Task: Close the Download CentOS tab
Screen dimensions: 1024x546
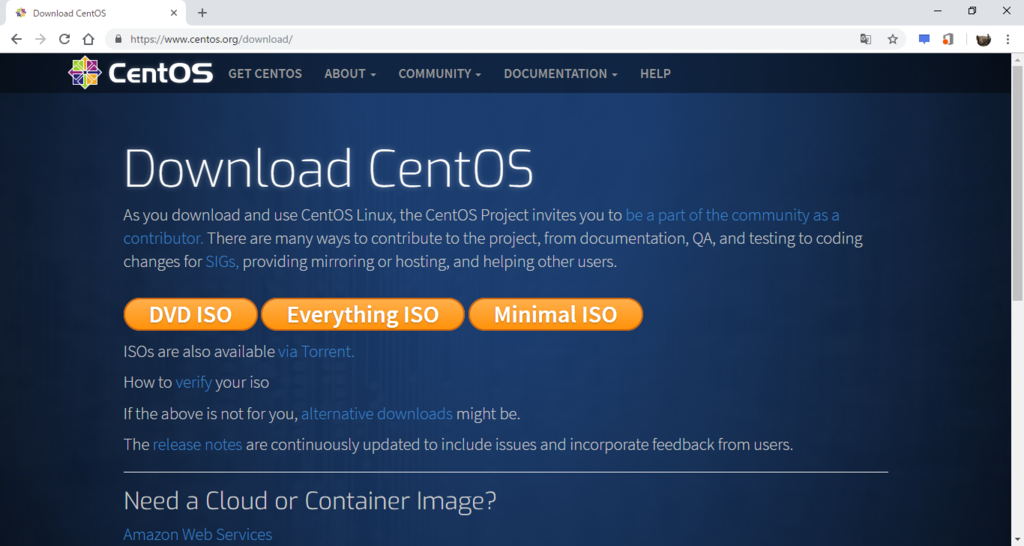Action: pos(174,12)
